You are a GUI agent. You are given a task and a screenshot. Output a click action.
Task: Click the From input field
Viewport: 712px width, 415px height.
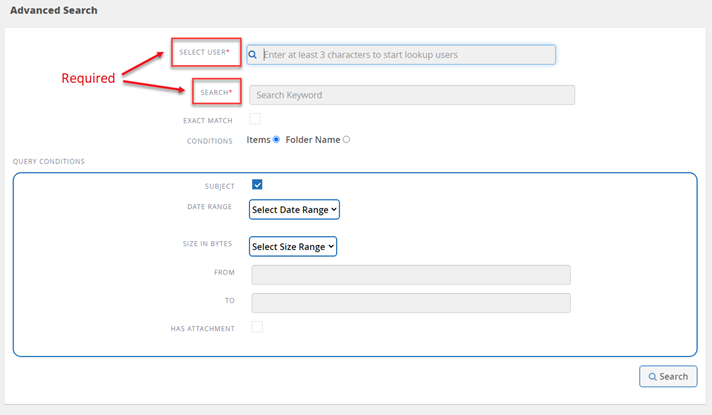(x=411, y=275)
